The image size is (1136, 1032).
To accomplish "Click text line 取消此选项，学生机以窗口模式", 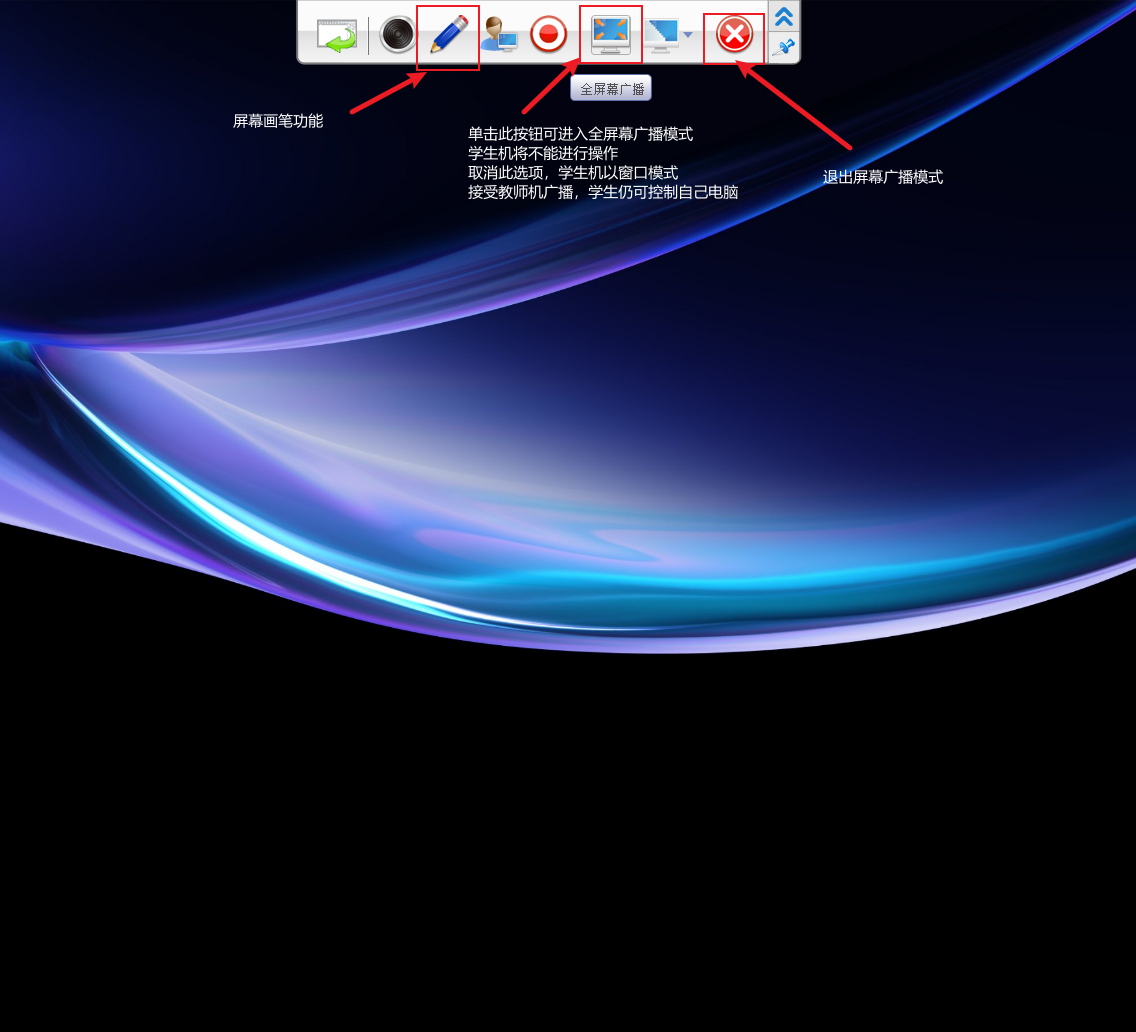I will click(x=572, y=173).
